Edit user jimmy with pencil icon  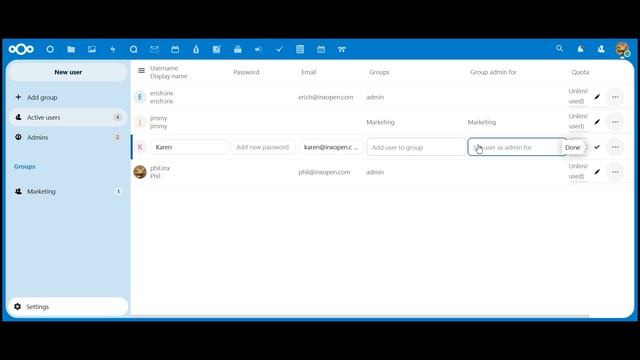(x=597, y=122)
